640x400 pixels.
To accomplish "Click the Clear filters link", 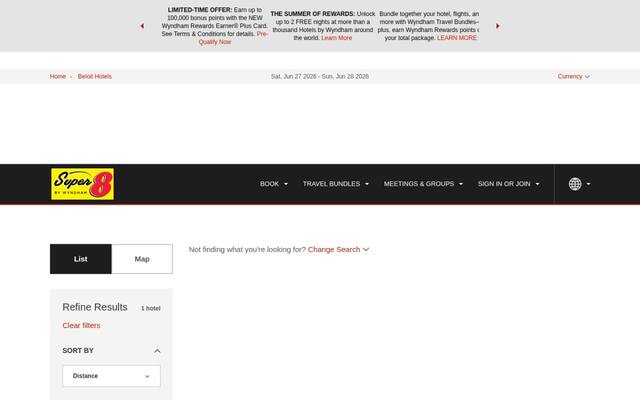I will coord(81,325).
